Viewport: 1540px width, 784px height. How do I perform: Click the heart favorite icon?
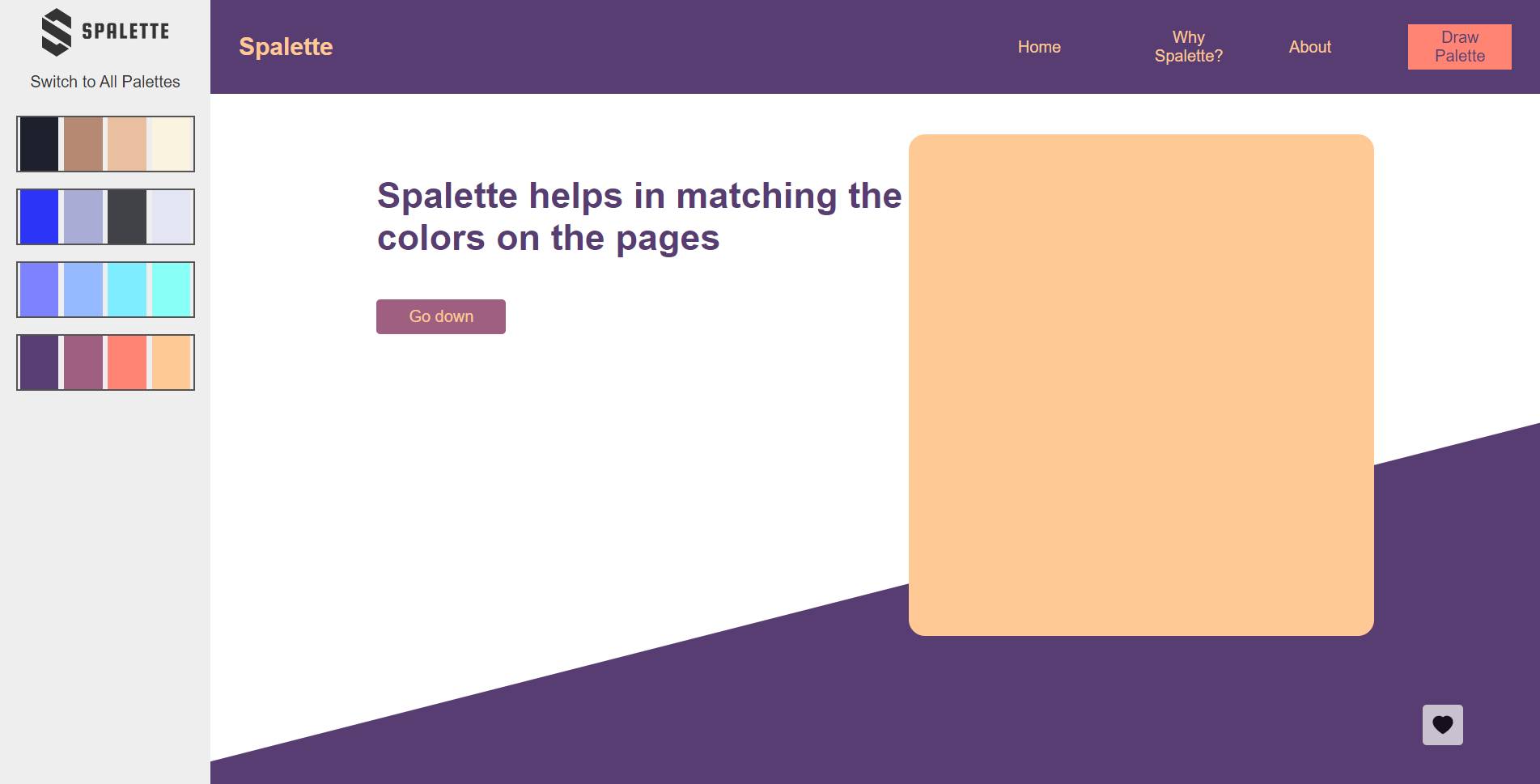[1442, 725]
